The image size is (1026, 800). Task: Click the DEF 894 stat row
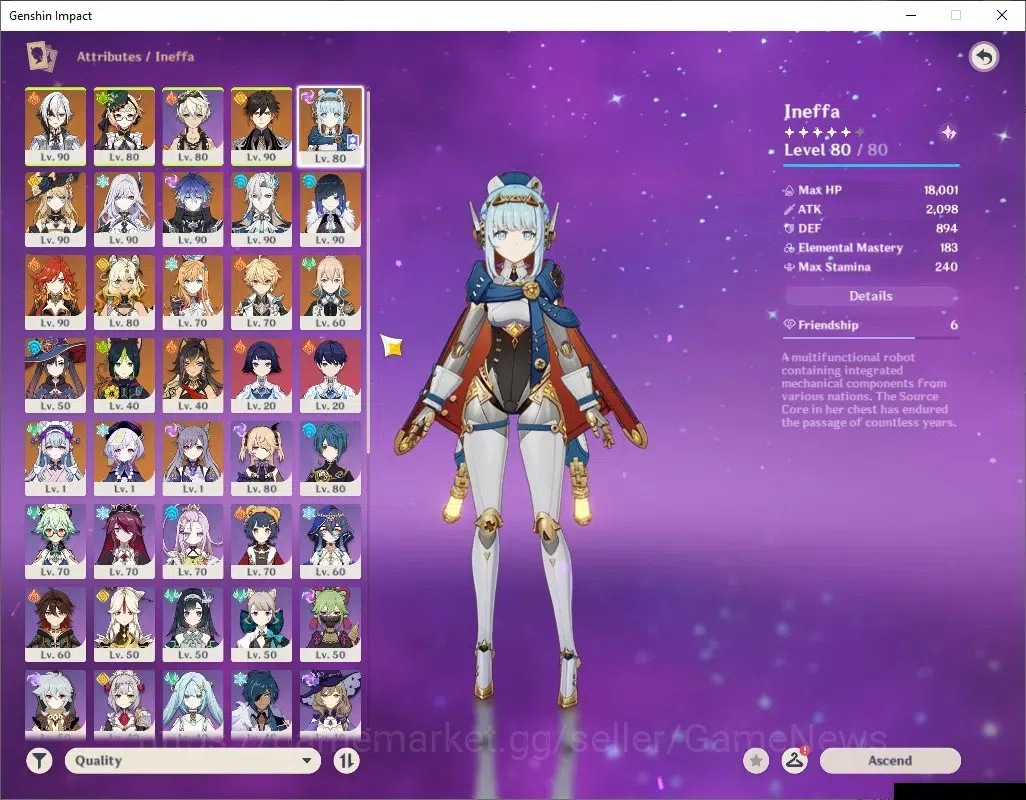[870, 228]
